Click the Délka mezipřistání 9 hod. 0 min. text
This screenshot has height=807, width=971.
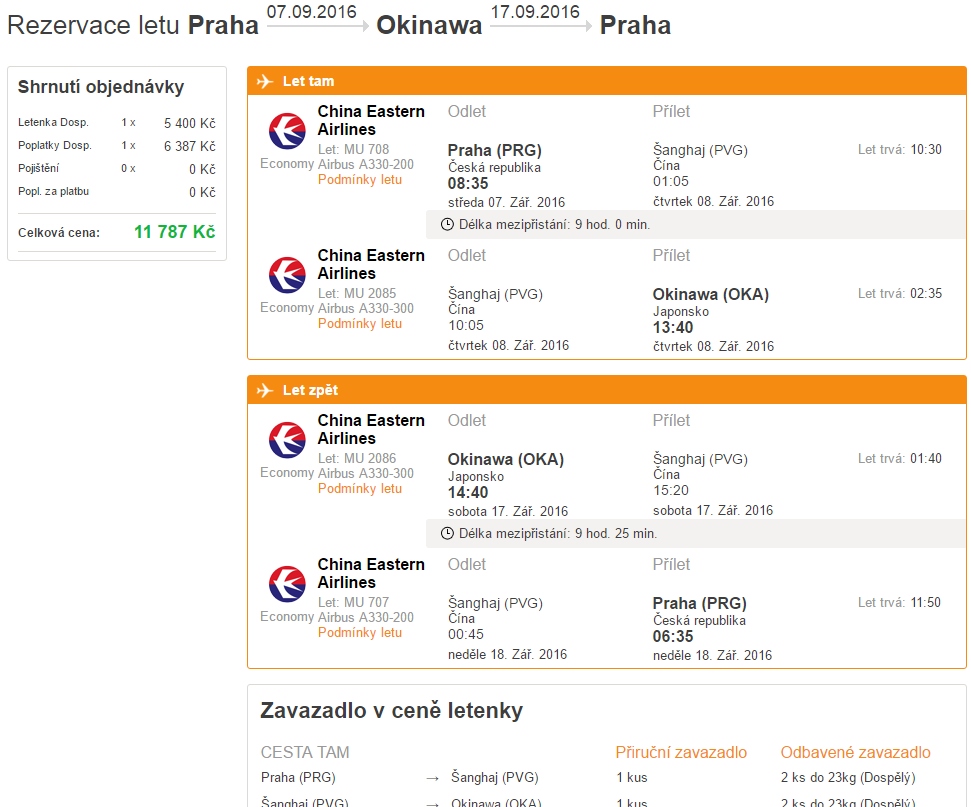554,225
